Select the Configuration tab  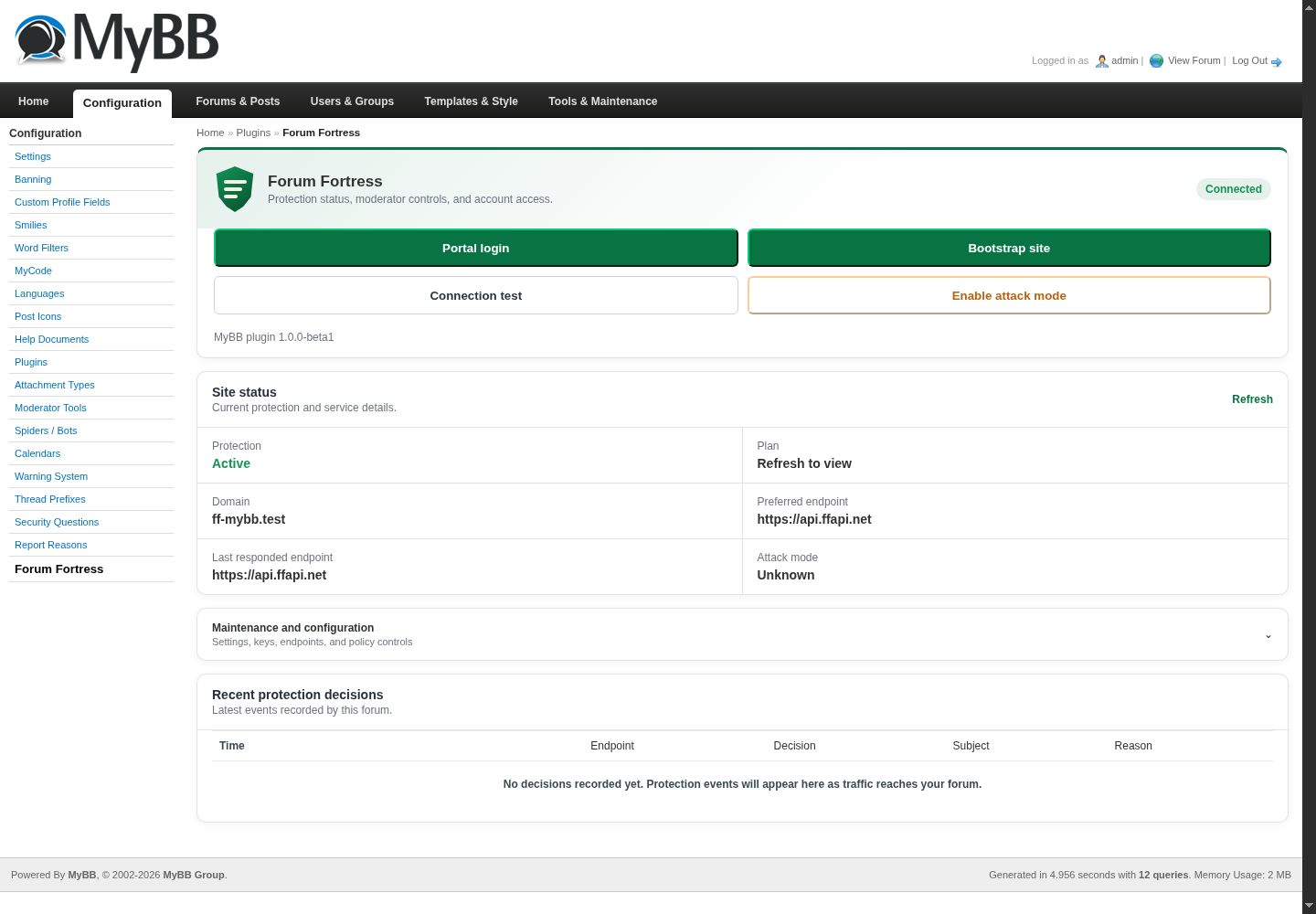122,103
